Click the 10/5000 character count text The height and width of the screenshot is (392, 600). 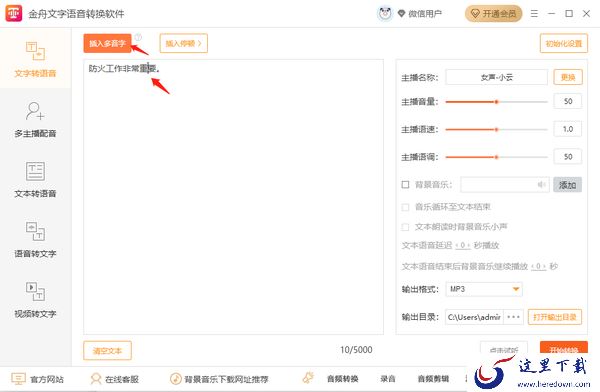356,350
